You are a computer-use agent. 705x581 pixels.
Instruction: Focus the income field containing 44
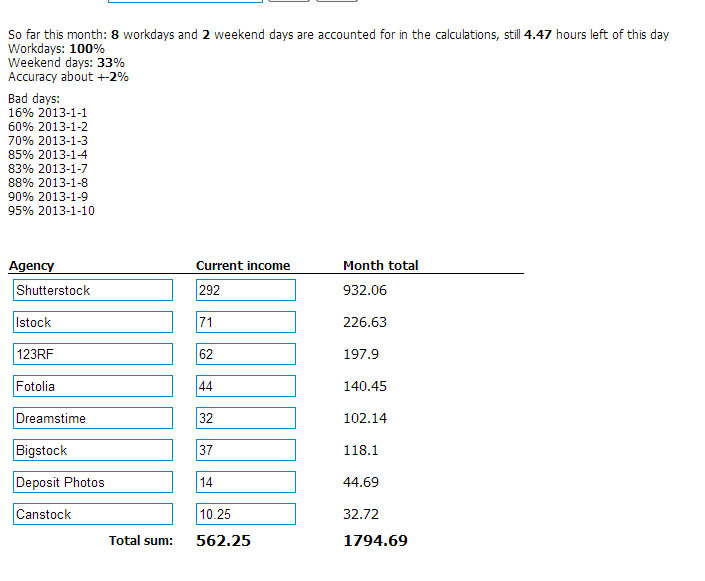pos(246,386)
